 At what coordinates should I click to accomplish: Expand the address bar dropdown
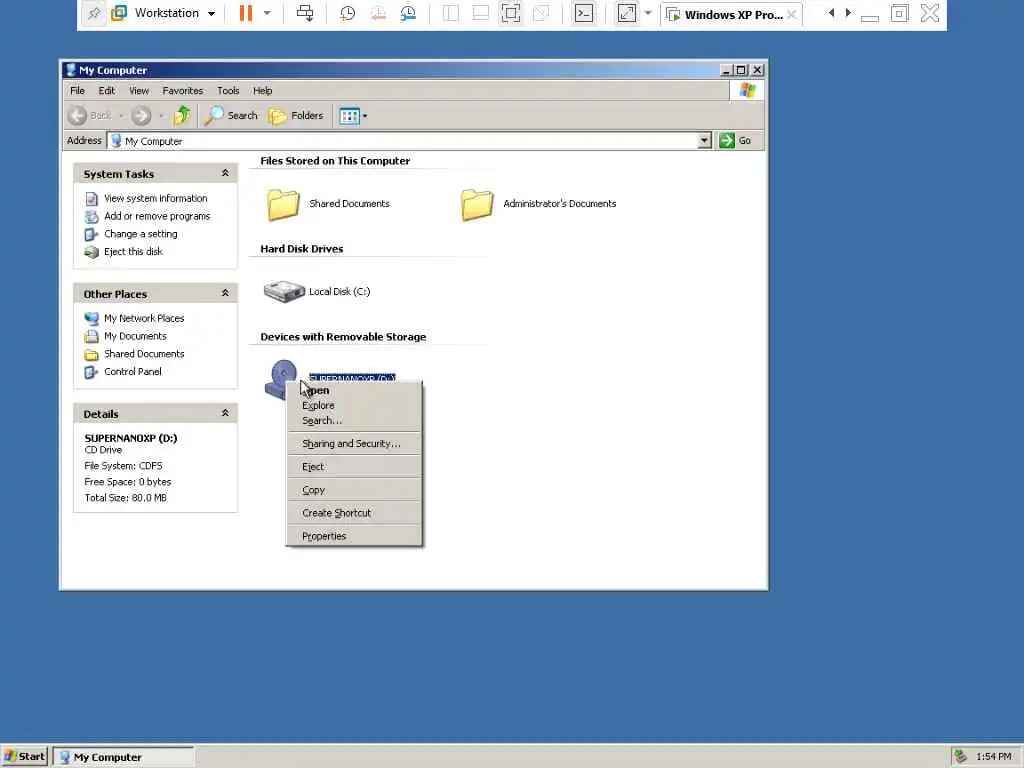click(704, 140)
